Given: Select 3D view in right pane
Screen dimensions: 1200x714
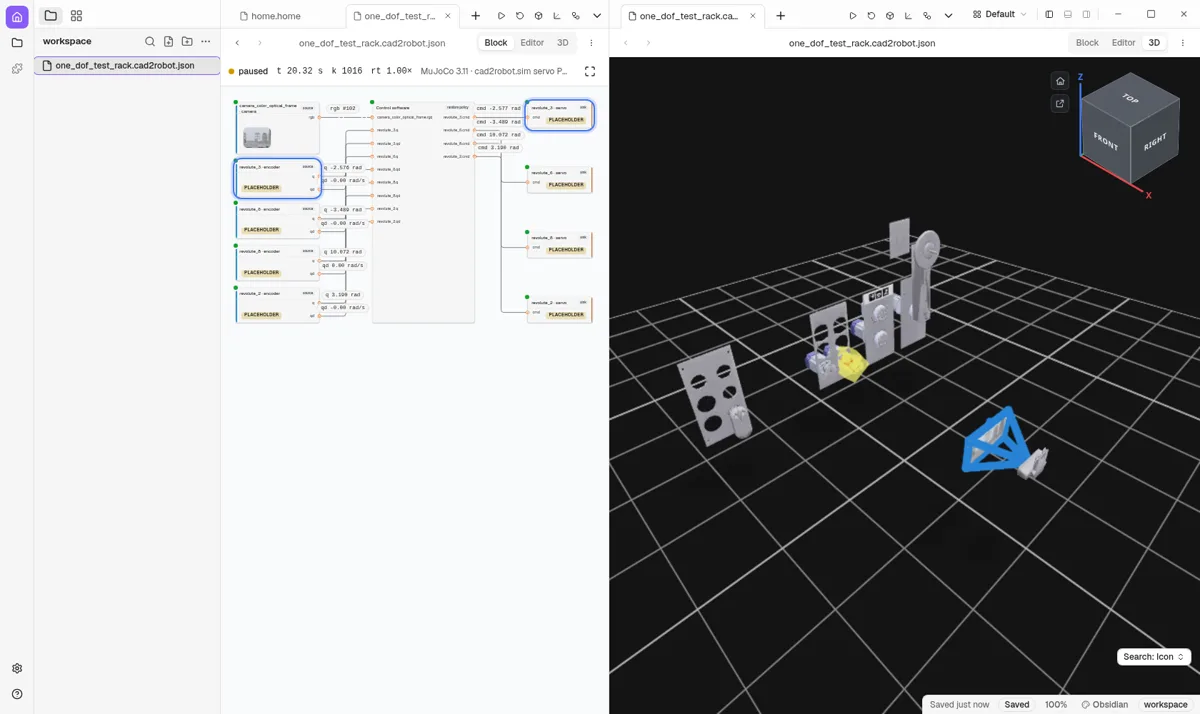Looking at the screenshot, I should coord(1154,43).
